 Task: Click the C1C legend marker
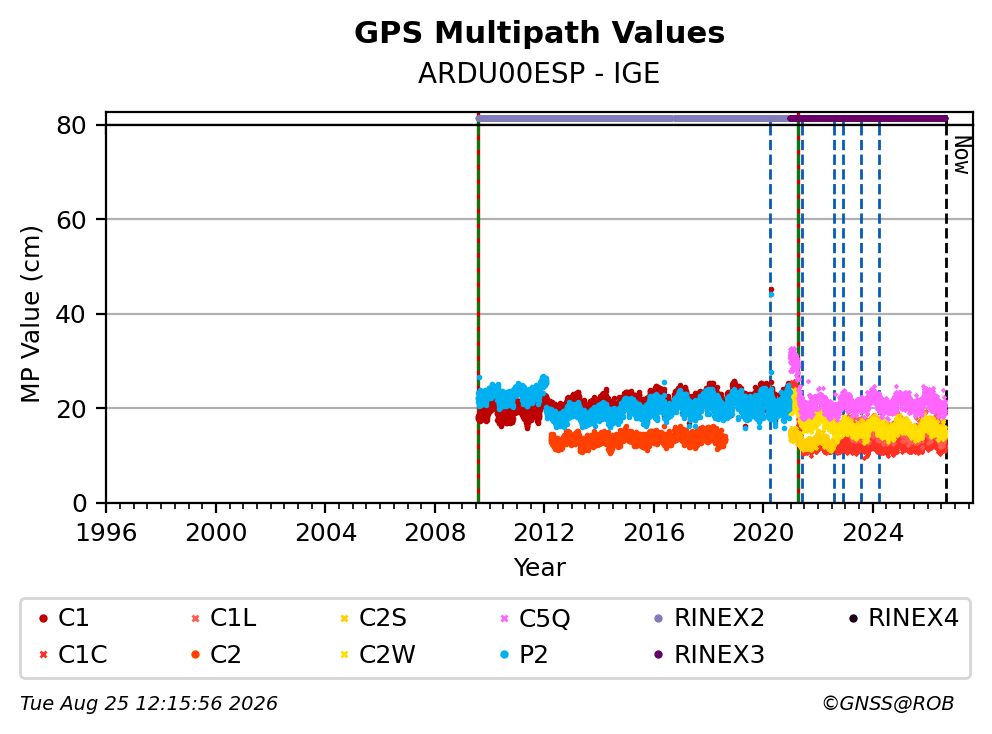[44, 655]
